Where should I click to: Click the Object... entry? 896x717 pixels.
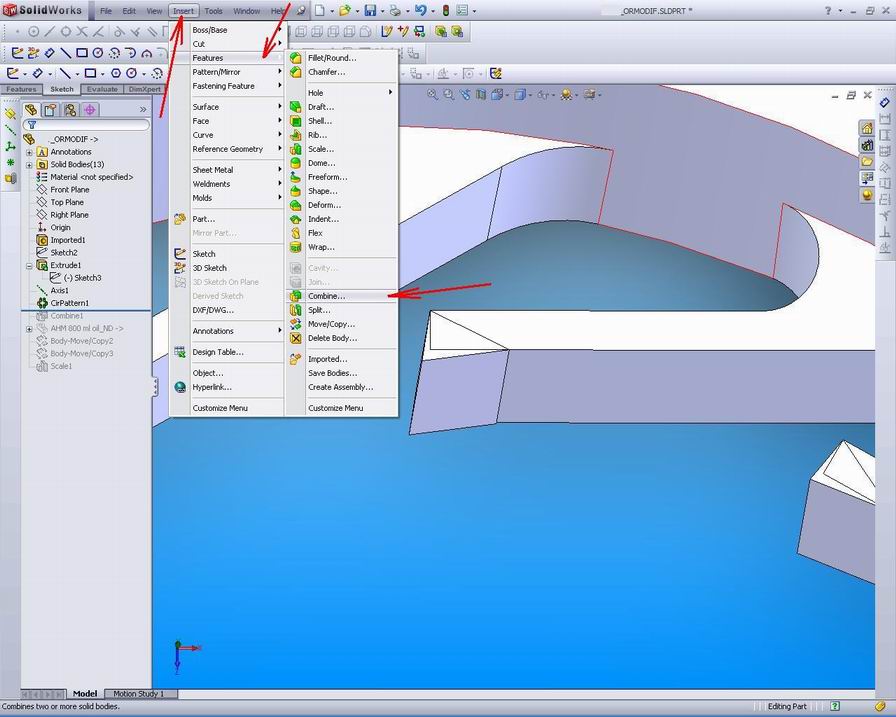(x=208, y=373)
